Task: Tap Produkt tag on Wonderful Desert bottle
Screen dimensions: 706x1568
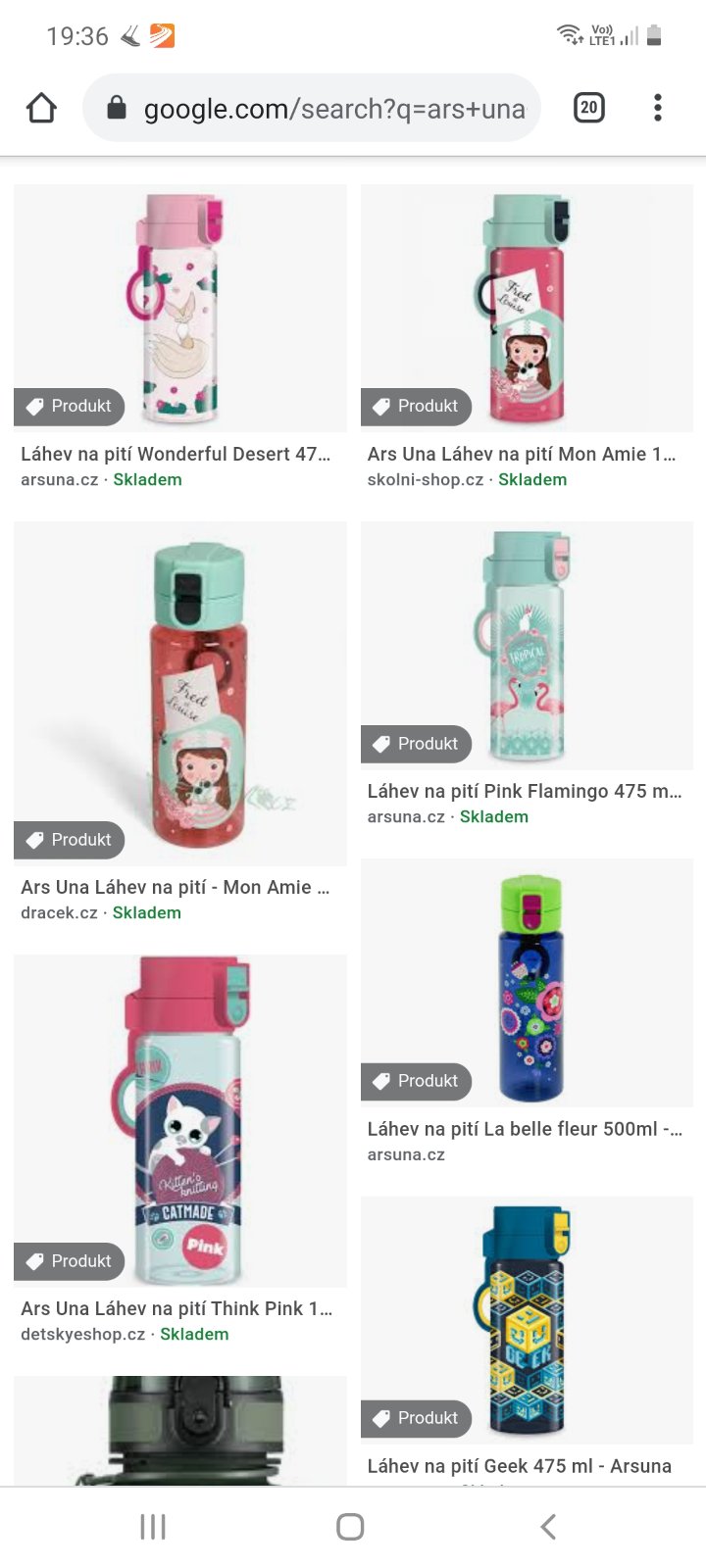Action: [x=69, y=406]
